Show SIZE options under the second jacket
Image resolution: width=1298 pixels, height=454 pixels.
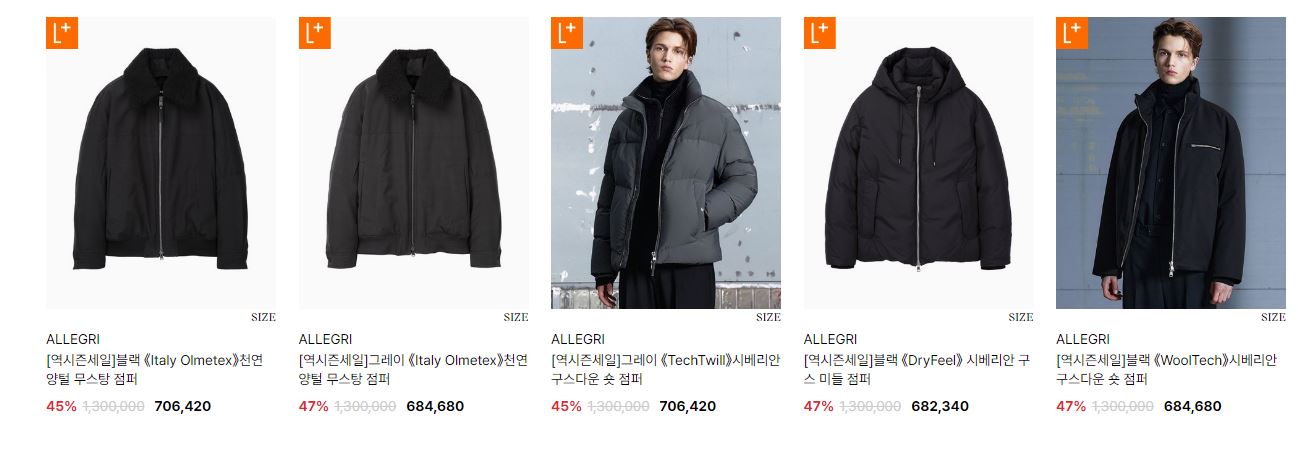[x=516, y=317]
